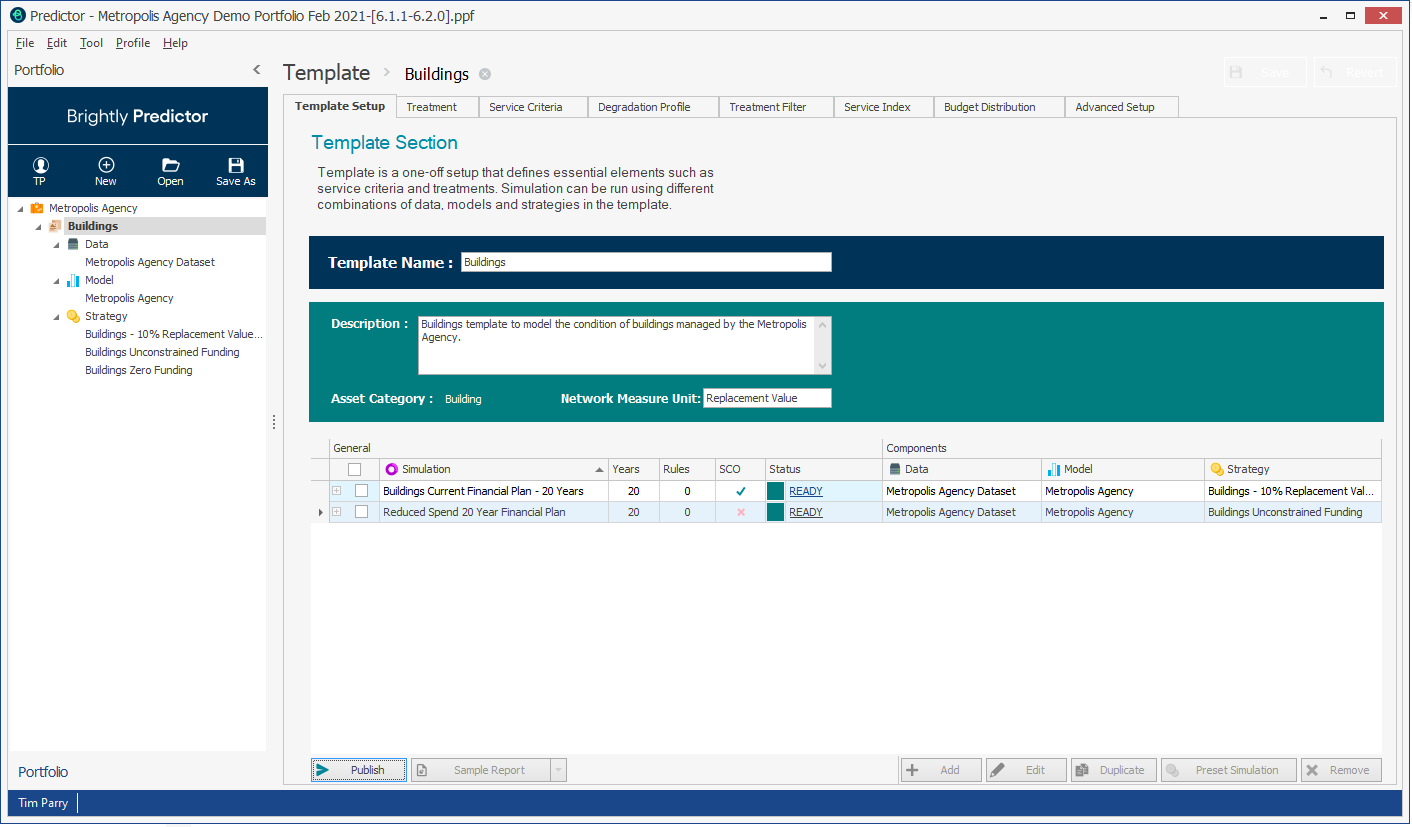Toggle the select-all checkbox in simulation header
1412x827 pixels.
click(x=354, y=469)
